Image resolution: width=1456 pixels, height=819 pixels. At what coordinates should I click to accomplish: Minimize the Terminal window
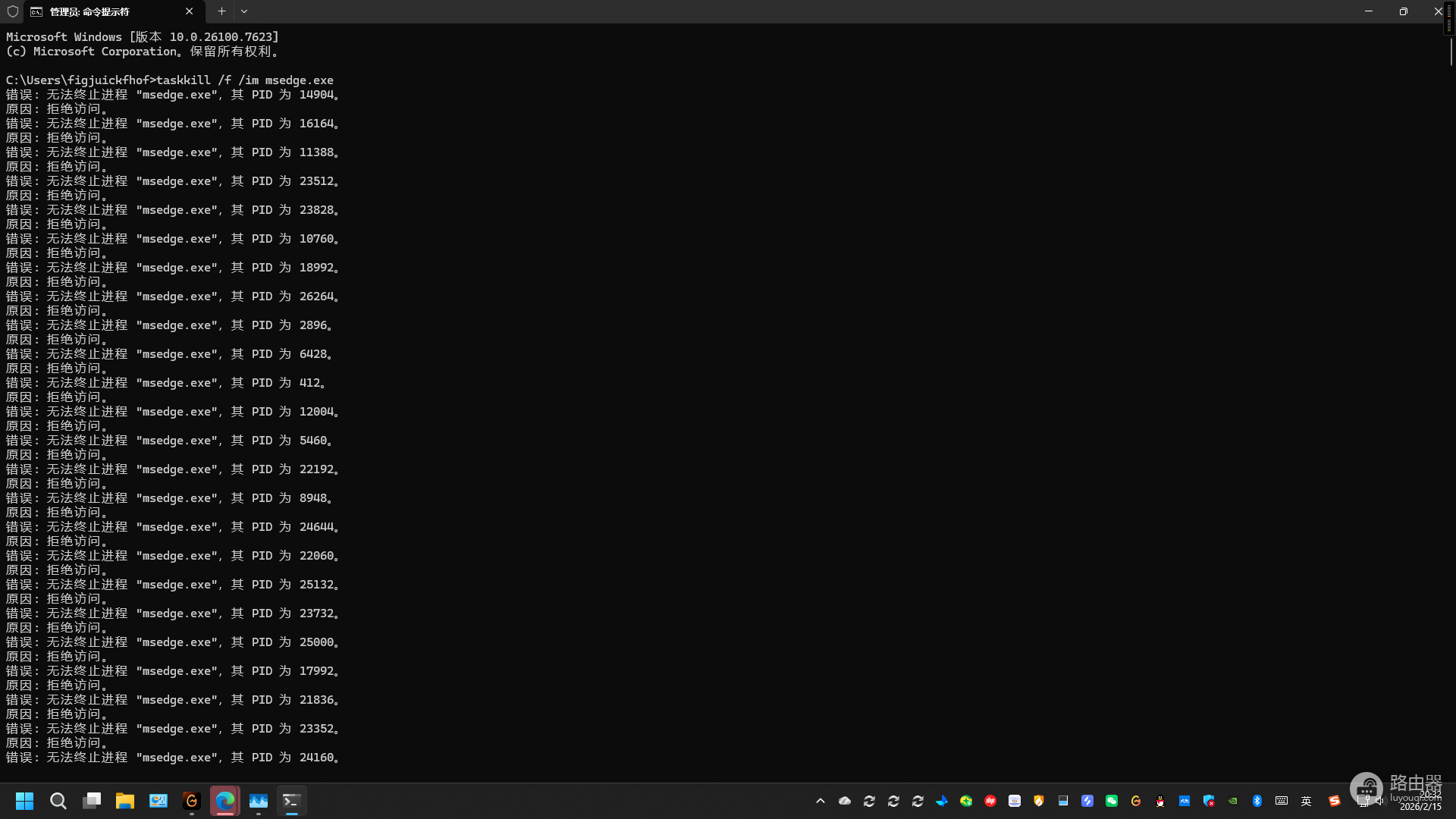[1369, 11]
